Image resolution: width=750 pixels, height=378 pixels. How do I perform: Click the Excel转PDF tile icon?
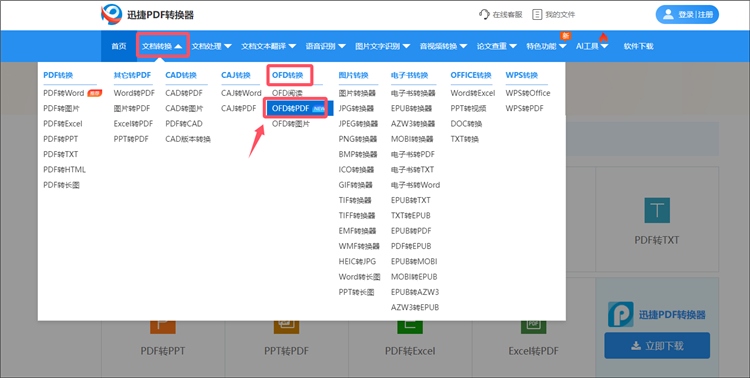point(533,327)
